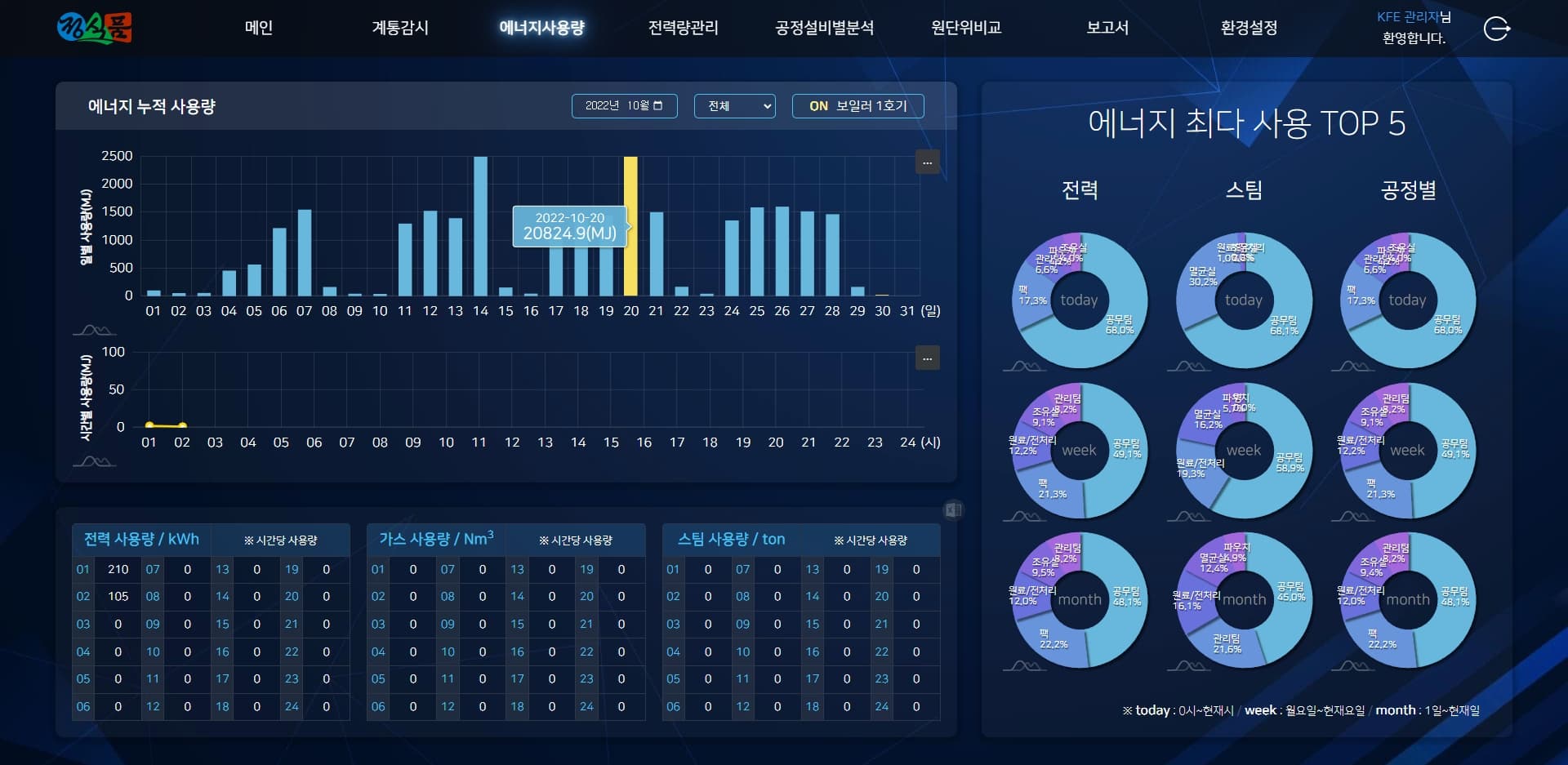Click wave chart icon under daily usage chart
The height and width of the screenshot is (765, 1568).
coord(94,330)
